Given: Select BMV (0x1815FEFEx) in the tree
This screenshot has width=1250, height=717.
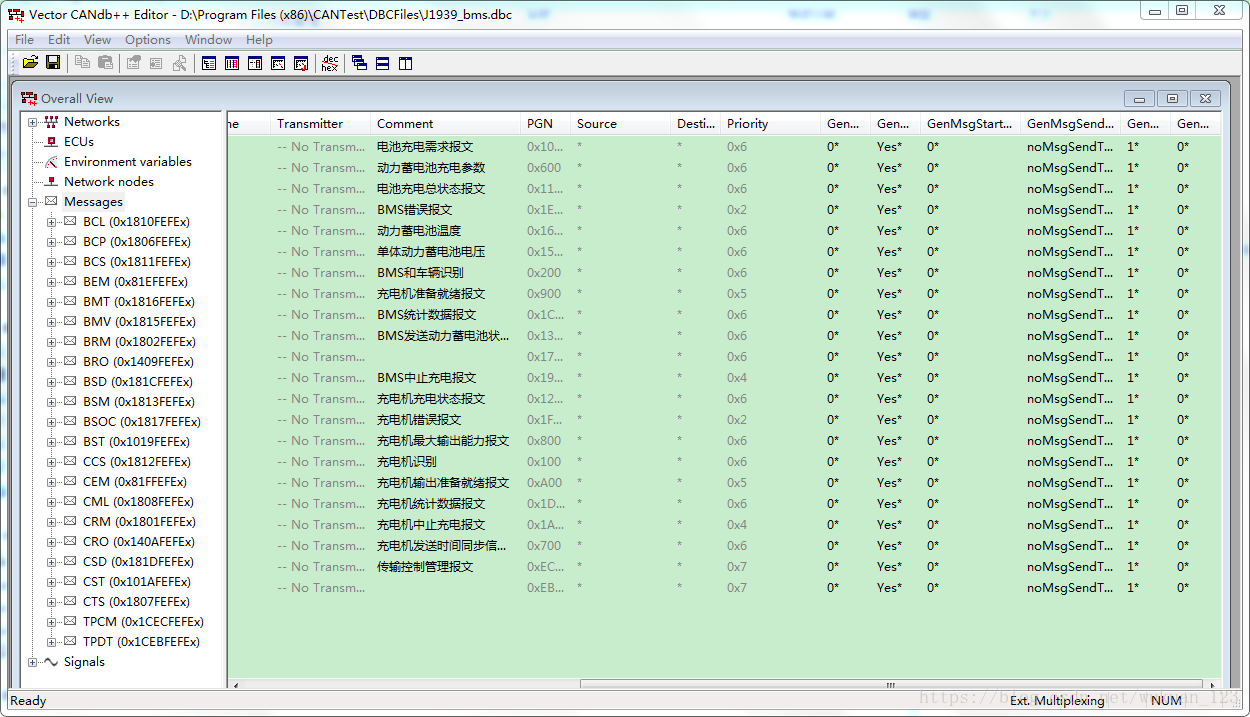Looking at the screenshot, I should pos(139,322).
